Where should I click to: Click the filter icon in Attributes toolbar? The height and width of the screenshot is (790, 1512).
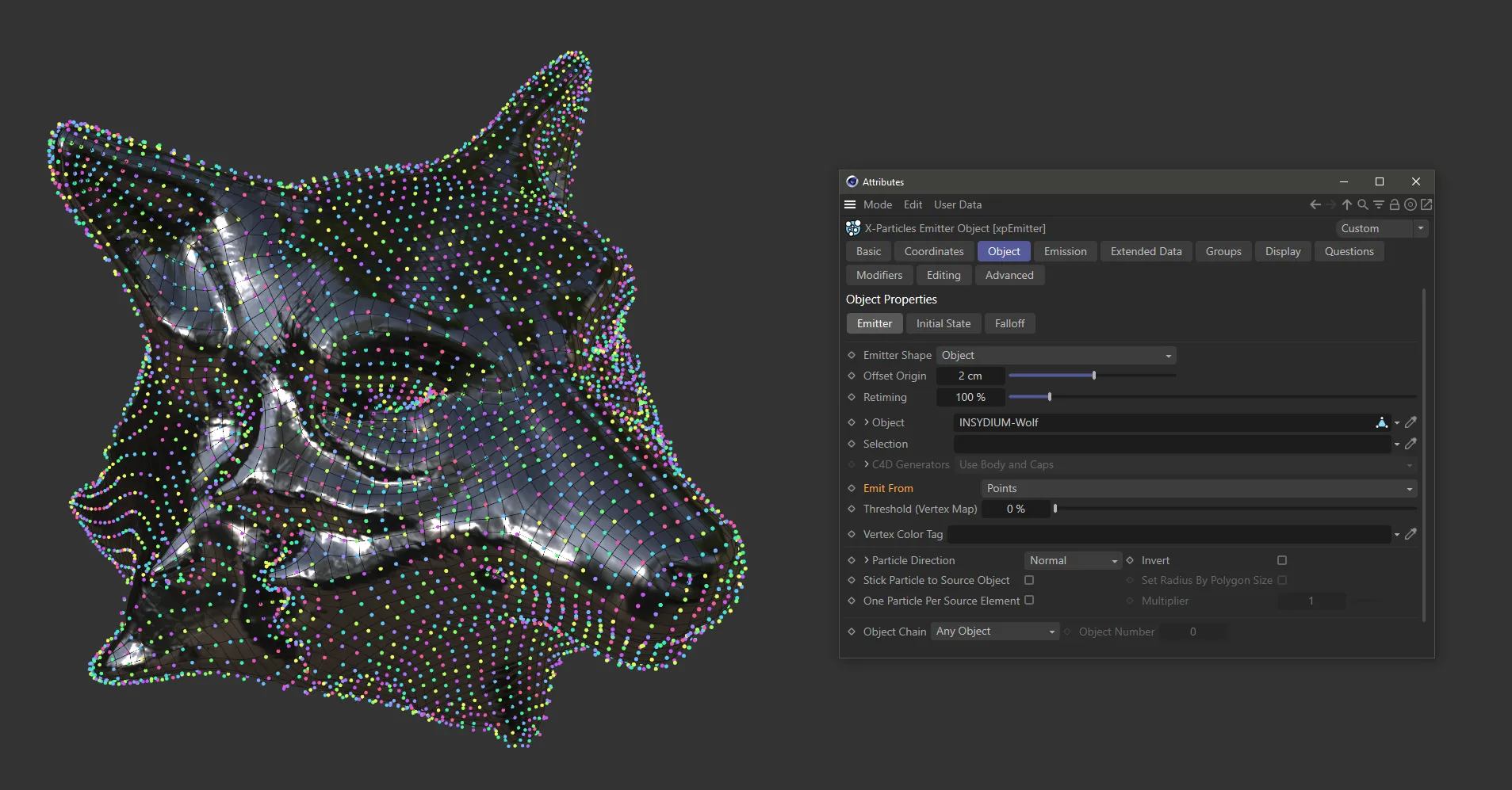tap(1379, 204)
